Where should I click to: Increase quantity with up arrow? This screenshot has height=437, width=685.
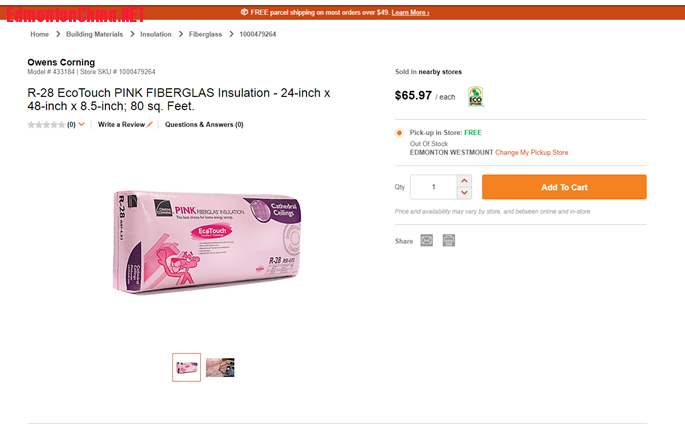tap(464, 181)
